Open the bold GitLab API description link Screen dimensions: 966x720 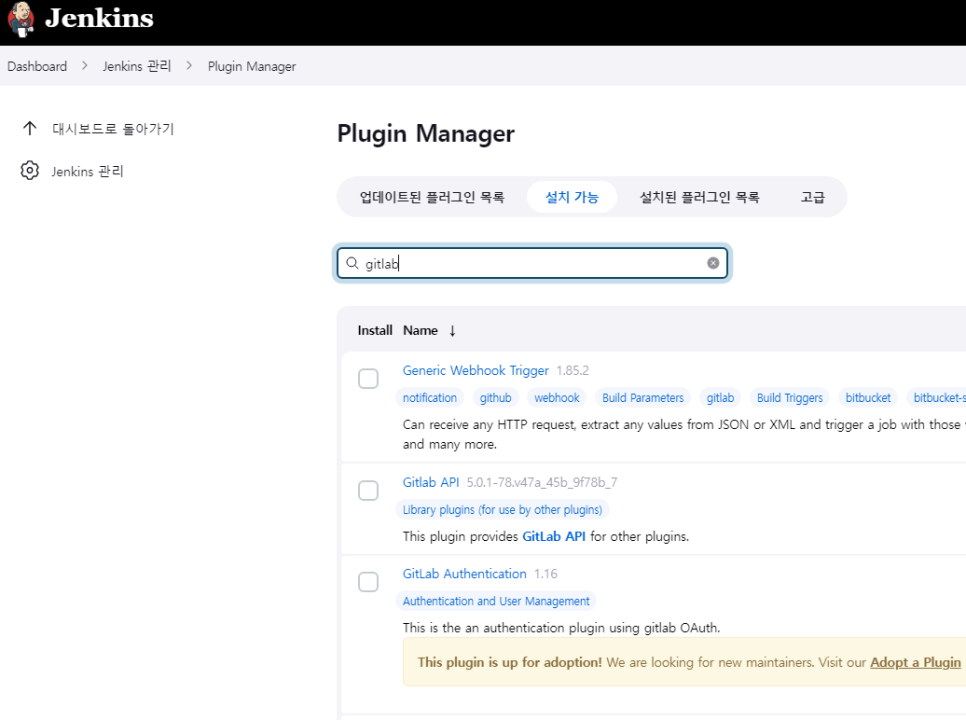[x=554, y=536]
